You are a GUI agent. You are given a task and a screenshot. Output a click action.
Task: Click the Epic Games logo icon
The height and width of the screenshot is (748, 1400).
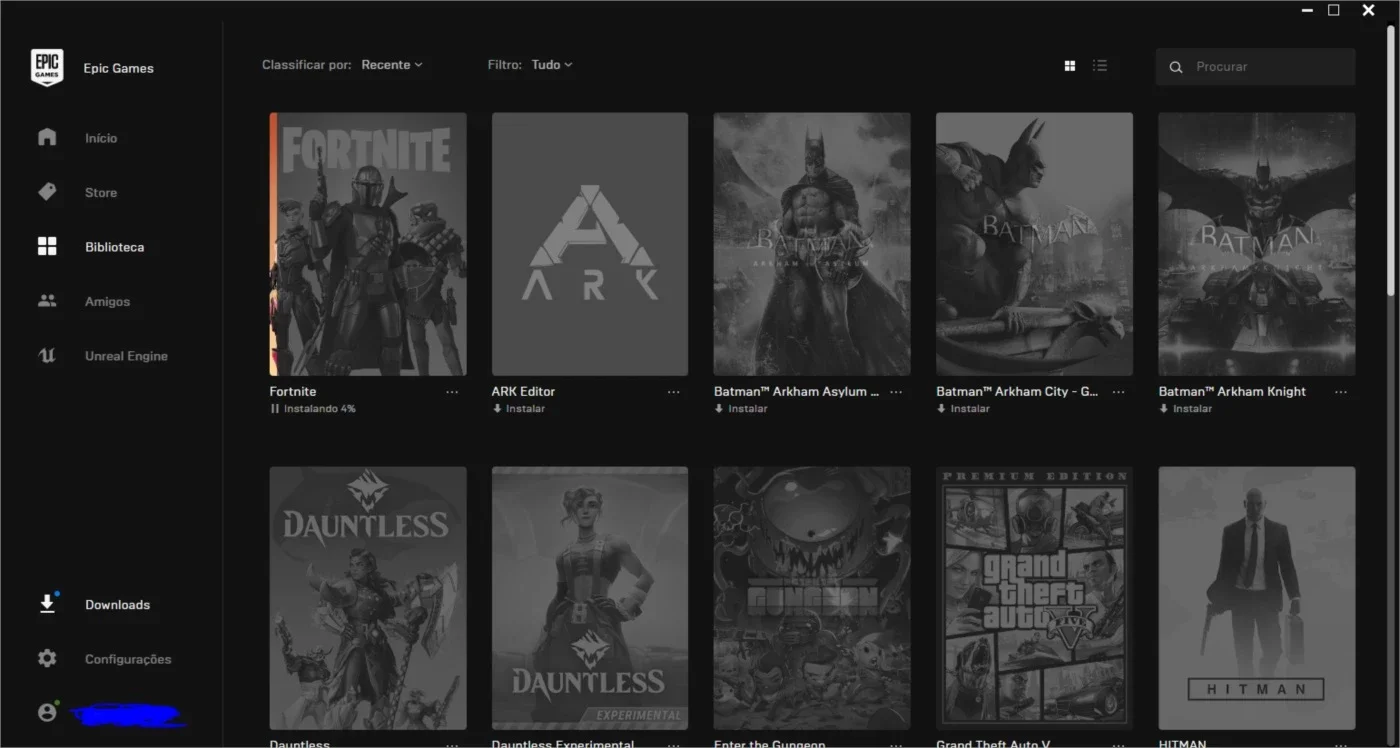pyautogui.click(x=47, y=68)
